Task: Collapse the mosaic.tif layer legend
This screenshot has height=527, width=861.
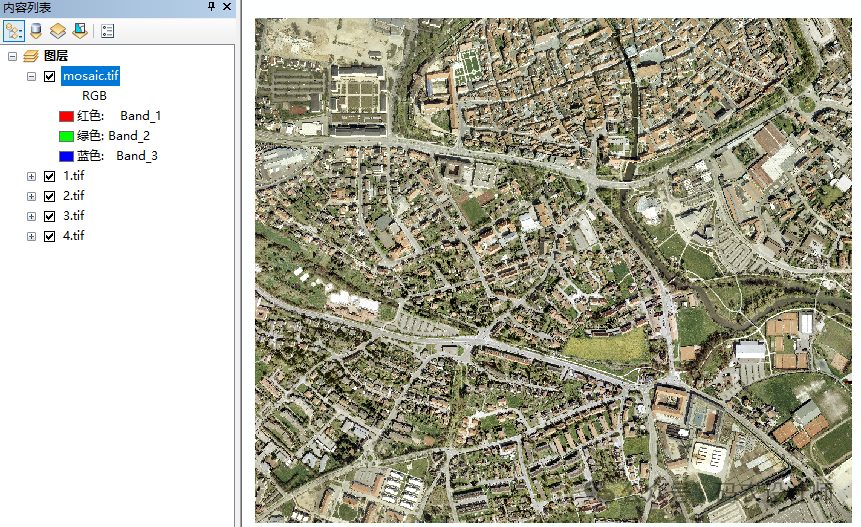Action: 31,76
